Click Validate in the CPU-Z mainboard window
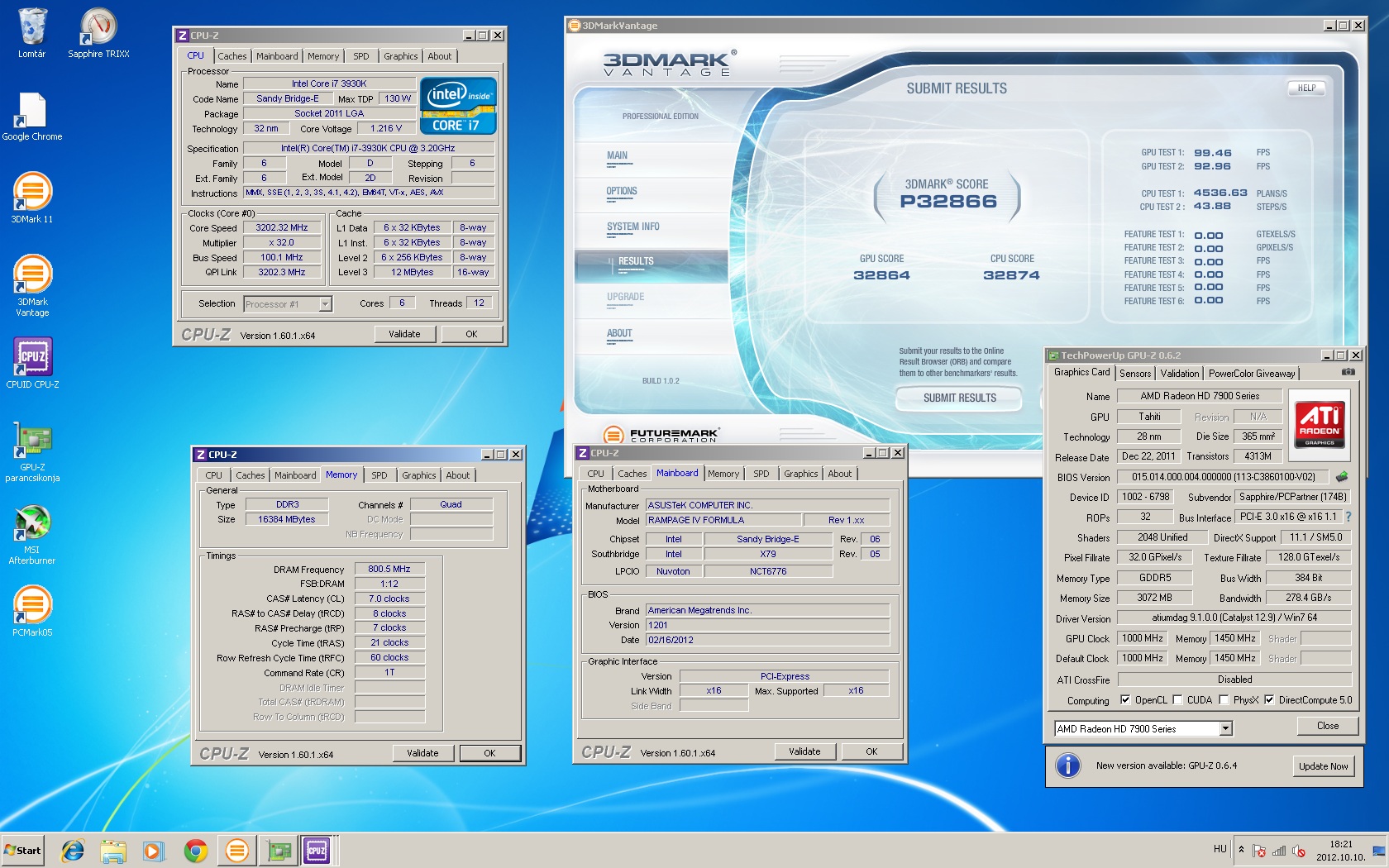1389x868 pixels. (x=804, y=751)
